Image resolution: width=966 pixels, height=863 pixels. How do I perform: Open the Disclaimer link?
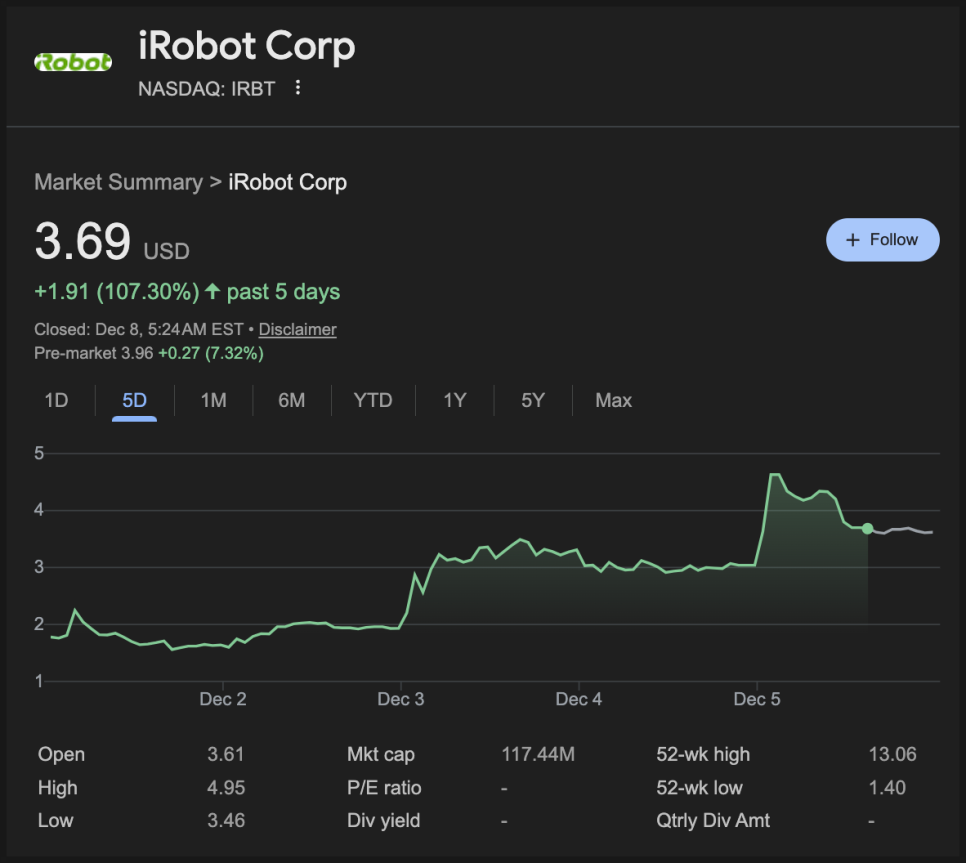tap(297, 329)
